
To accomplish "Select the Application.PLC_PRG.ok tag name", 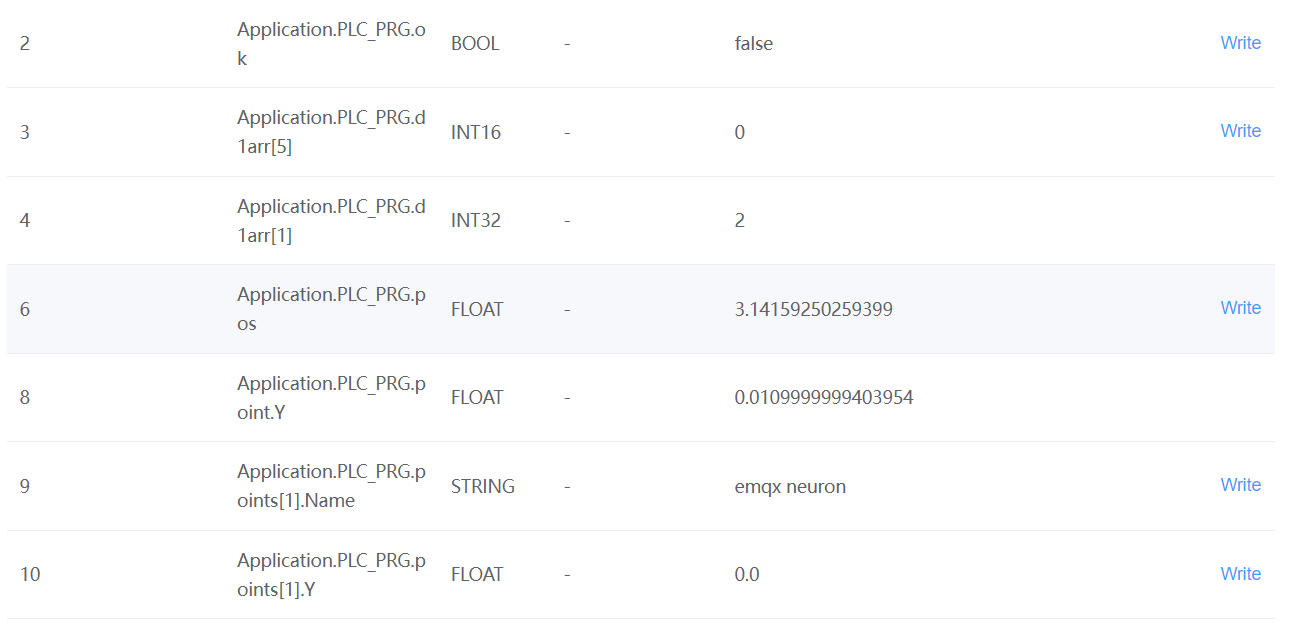I will click(331, 44).
